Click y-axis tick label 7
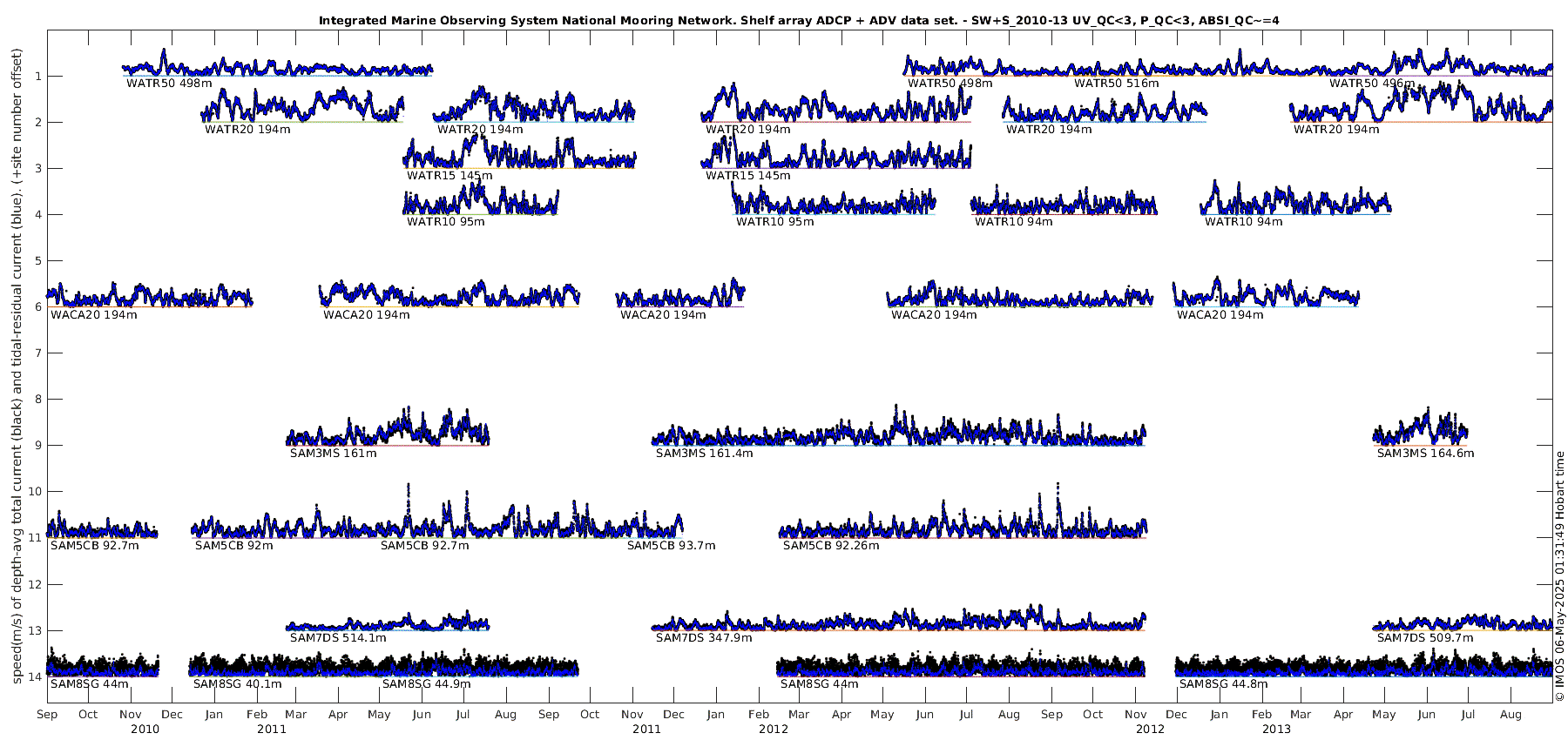The width and height of the screenshot is (1568, 740). (x=37, y=353)
